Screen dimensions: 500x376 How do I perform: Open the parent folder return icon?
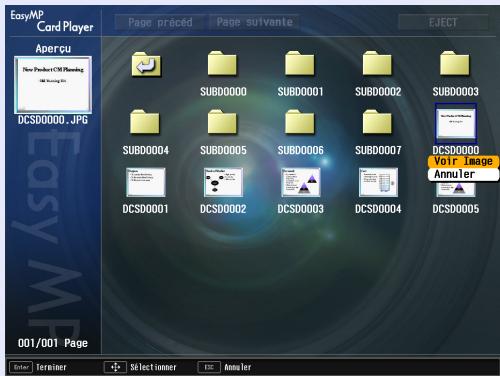tap(146, 64)
